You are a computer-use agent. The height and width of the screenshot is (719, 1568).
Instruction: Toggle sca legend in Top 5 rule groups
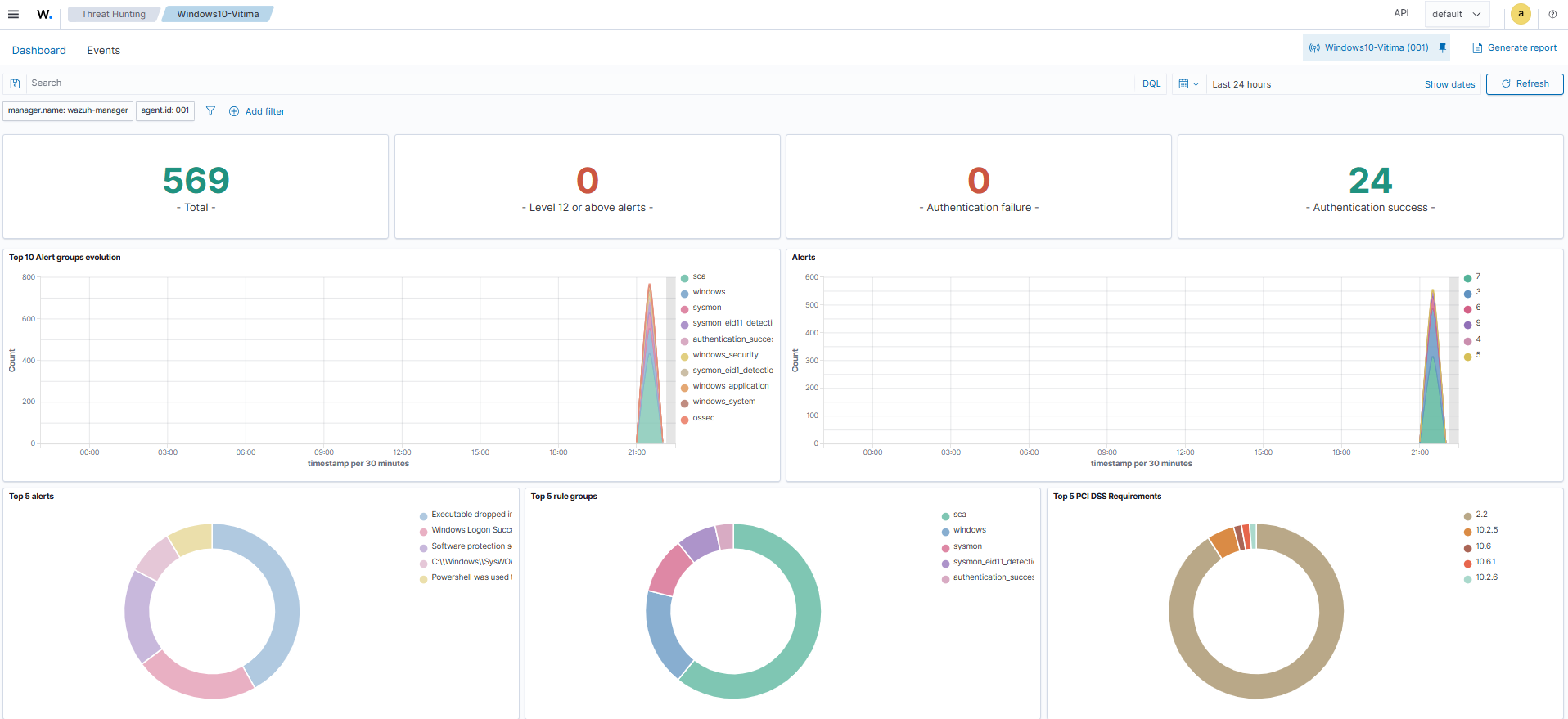click(x=954, y=515)
